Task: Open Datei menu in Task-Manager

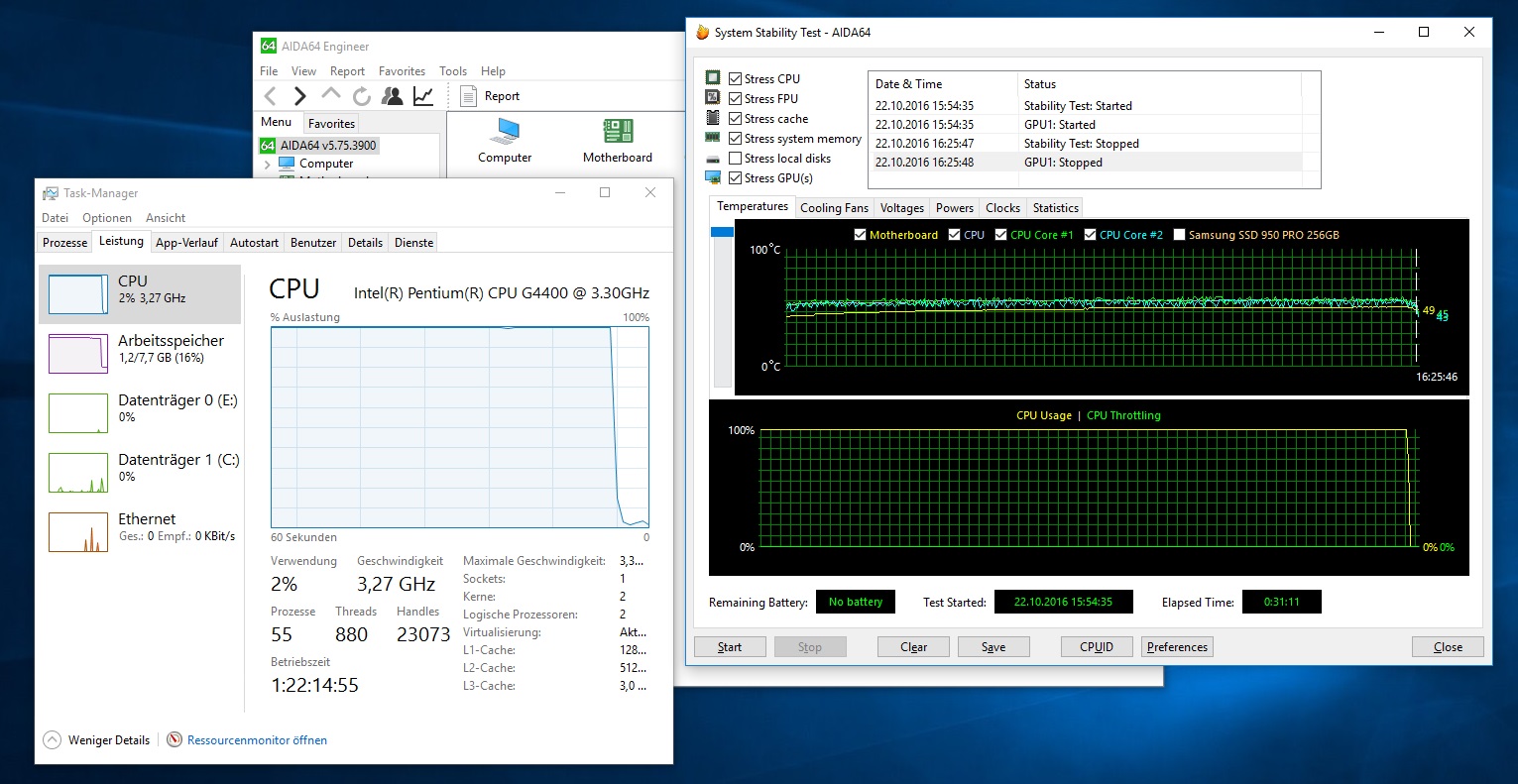Action: (56, 218)
